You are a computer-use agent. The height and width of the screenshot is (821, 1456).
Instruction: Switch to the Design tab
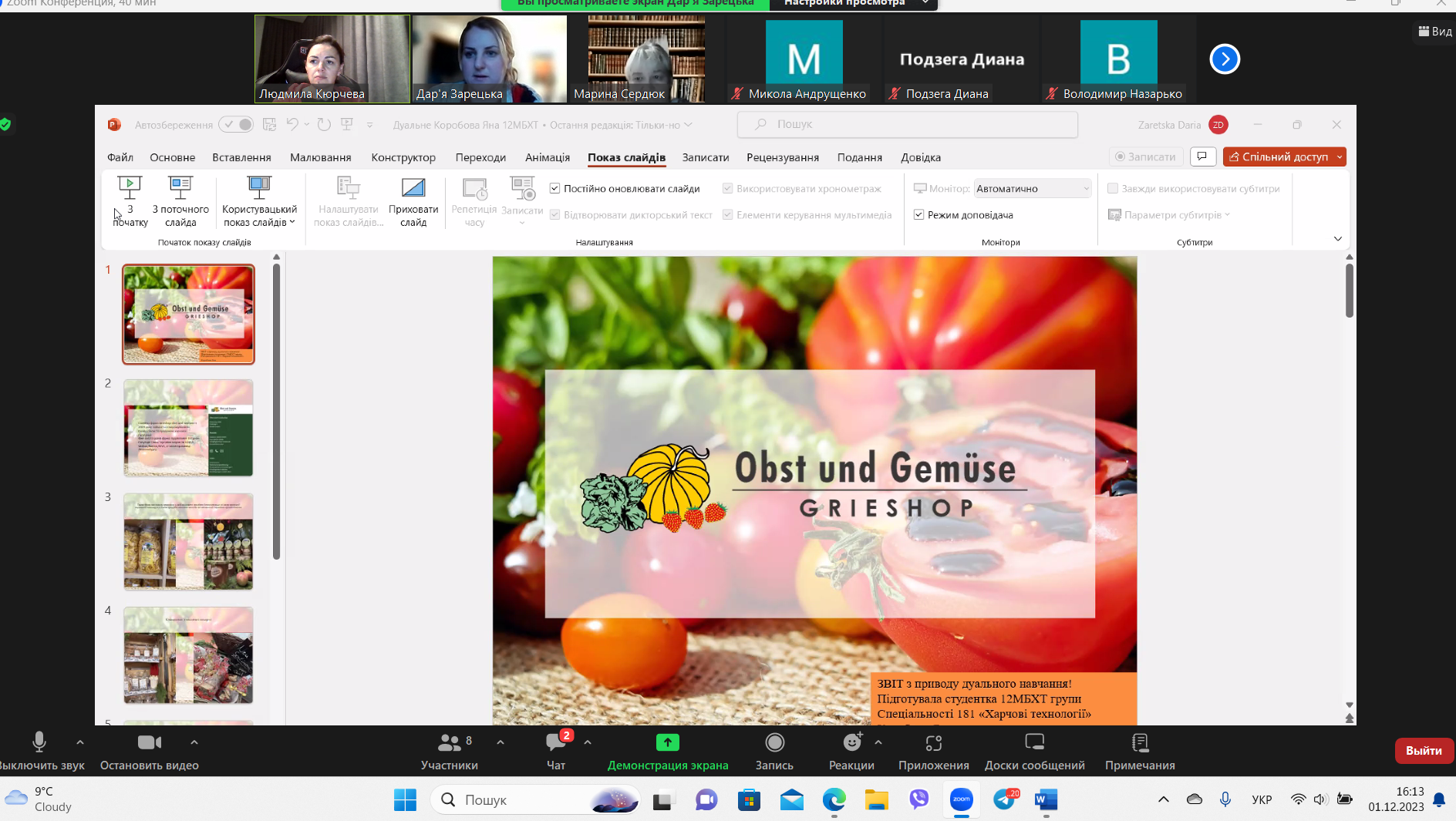403,157
